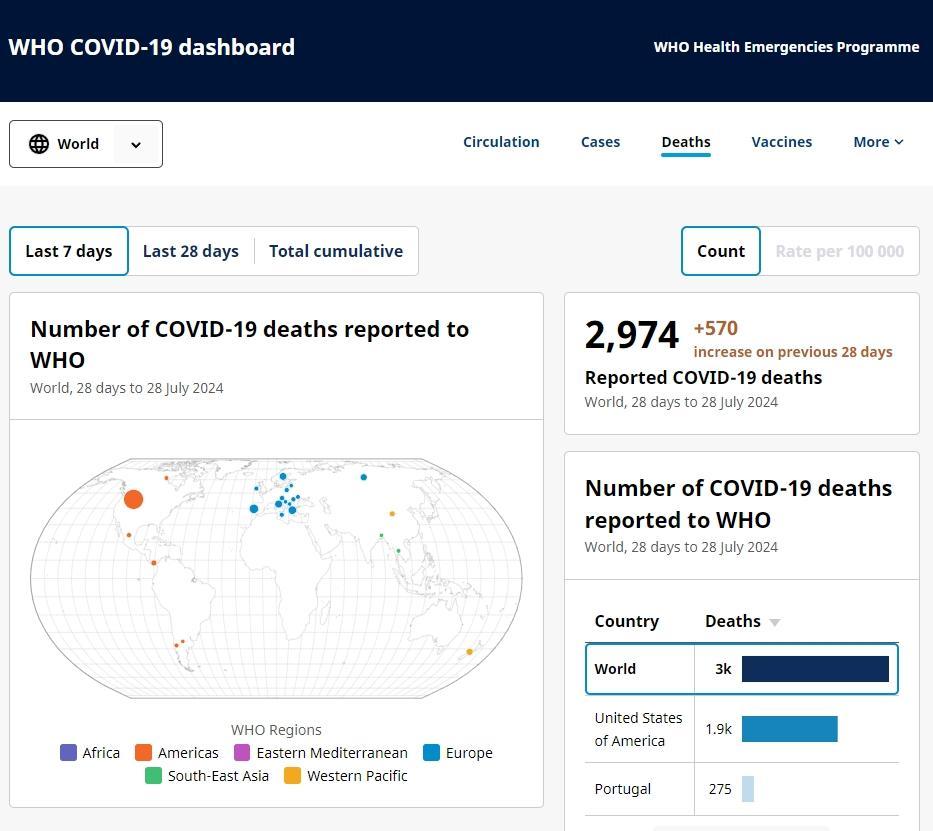Click the Americas orange legend swatch

143,753
